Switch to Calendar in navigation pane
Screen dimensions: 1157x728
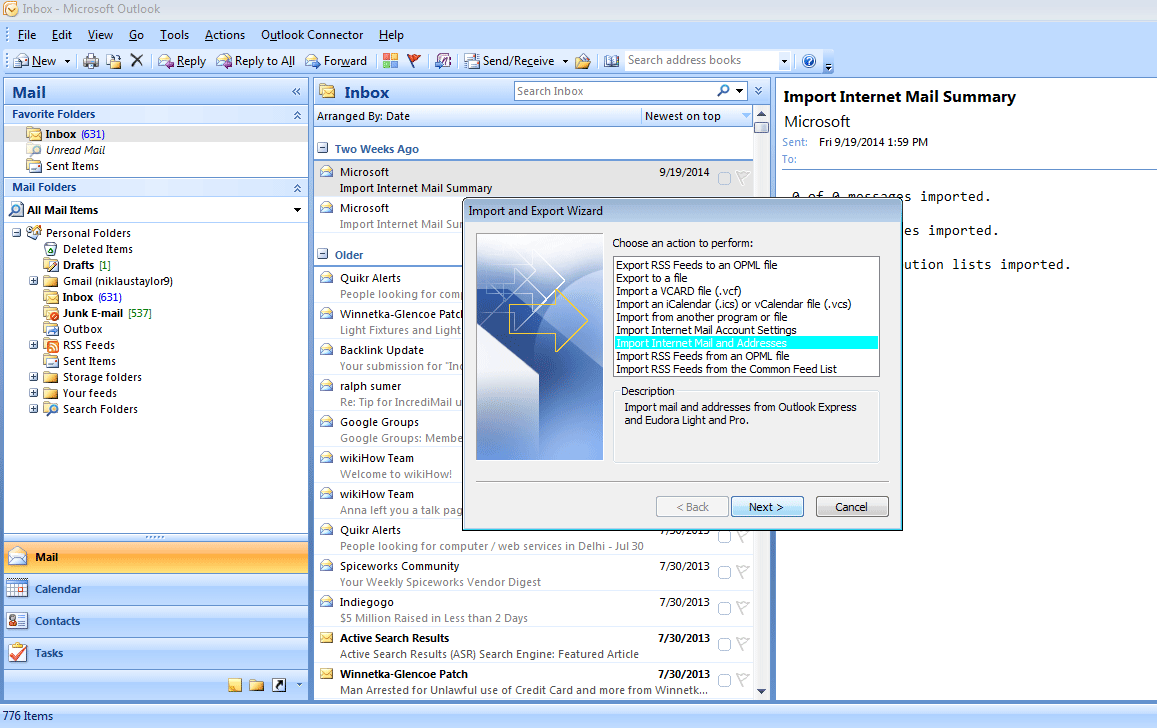(x=156, y=589)
